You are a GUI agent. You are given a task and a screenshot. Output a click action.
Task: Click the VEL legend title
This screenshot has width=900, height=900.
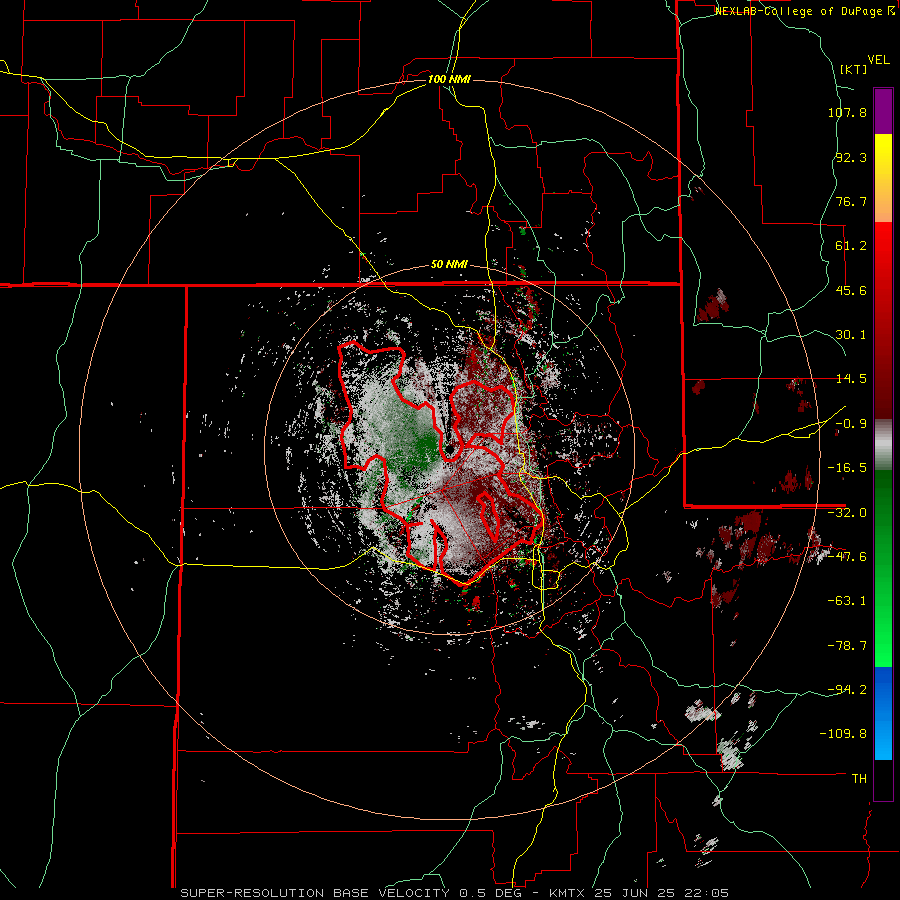coord(879,60)
